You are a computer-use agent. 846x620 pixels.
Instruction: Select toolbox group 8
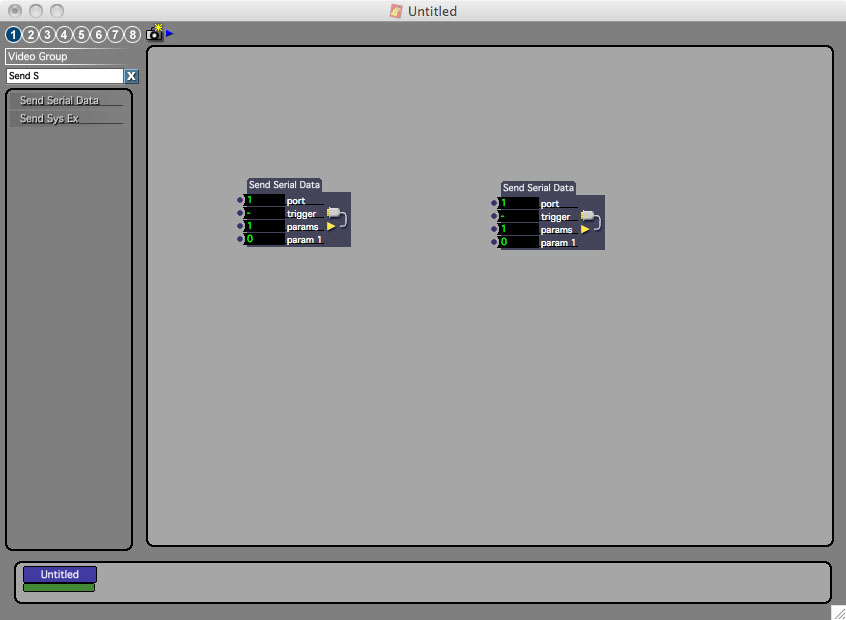click(132, 35)
